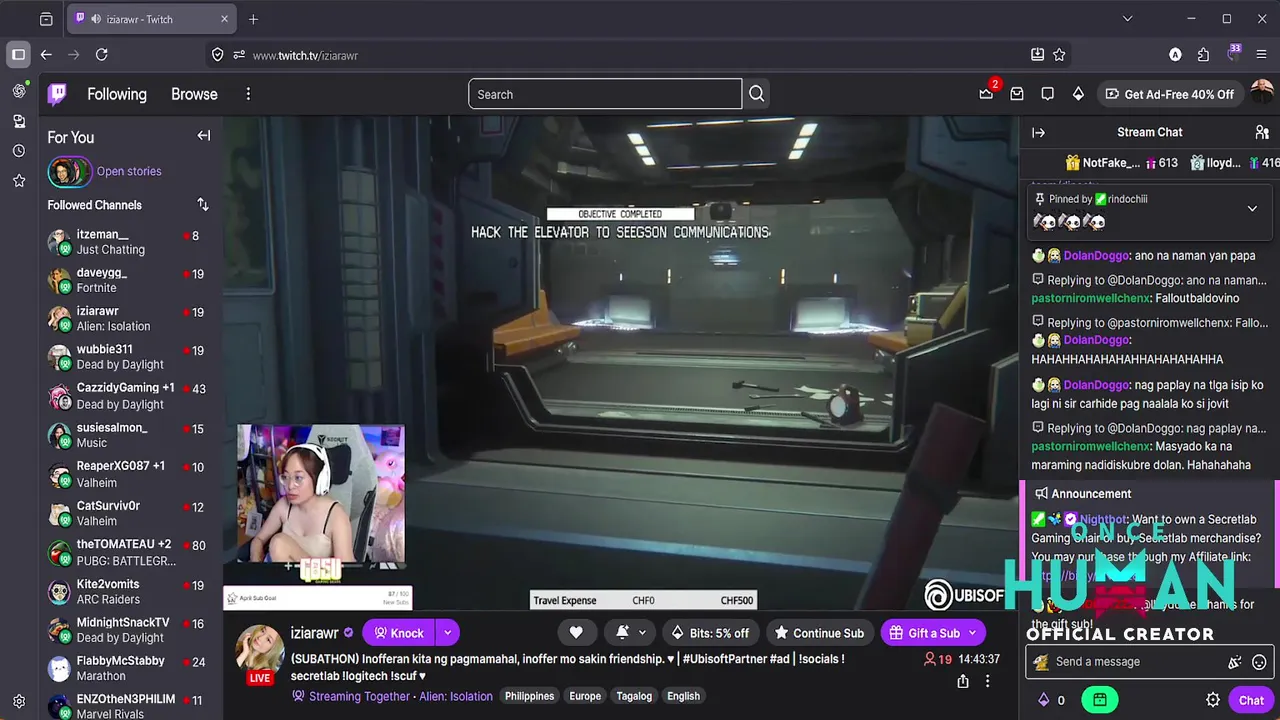
Task: Open Prime loot crown icon
Action: 986,94
